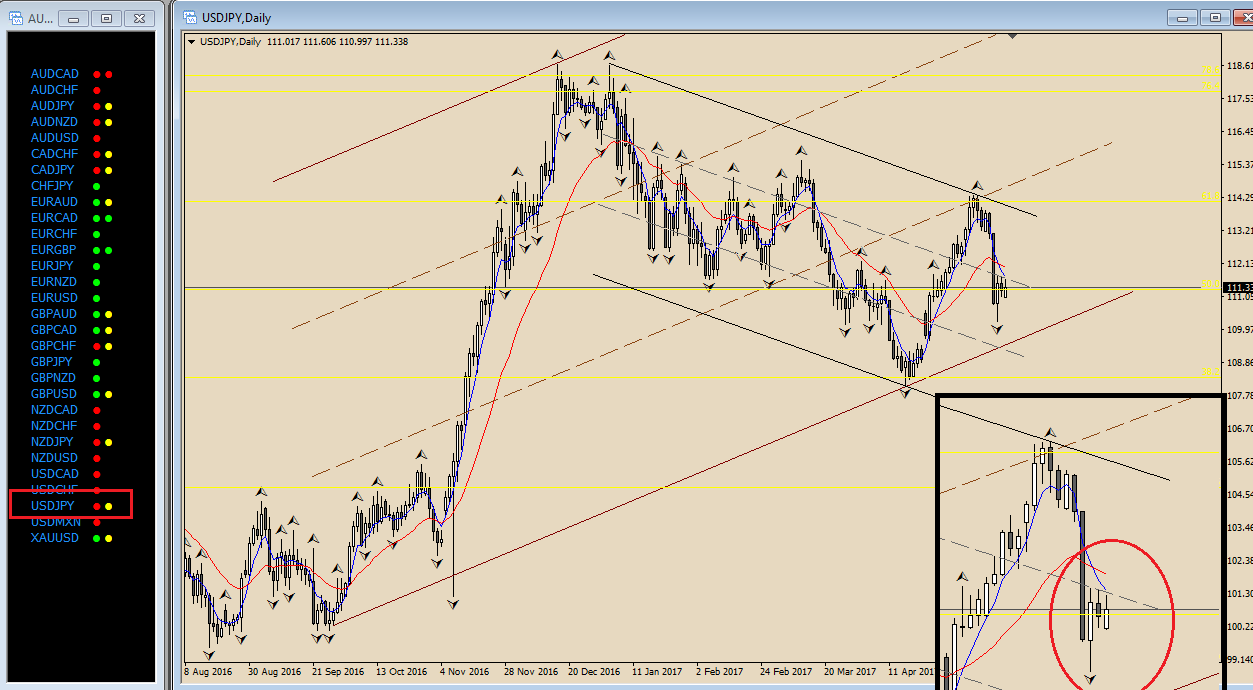Select the EURNZD symbol
1253x690 pixels.
[x=54, y=282]
